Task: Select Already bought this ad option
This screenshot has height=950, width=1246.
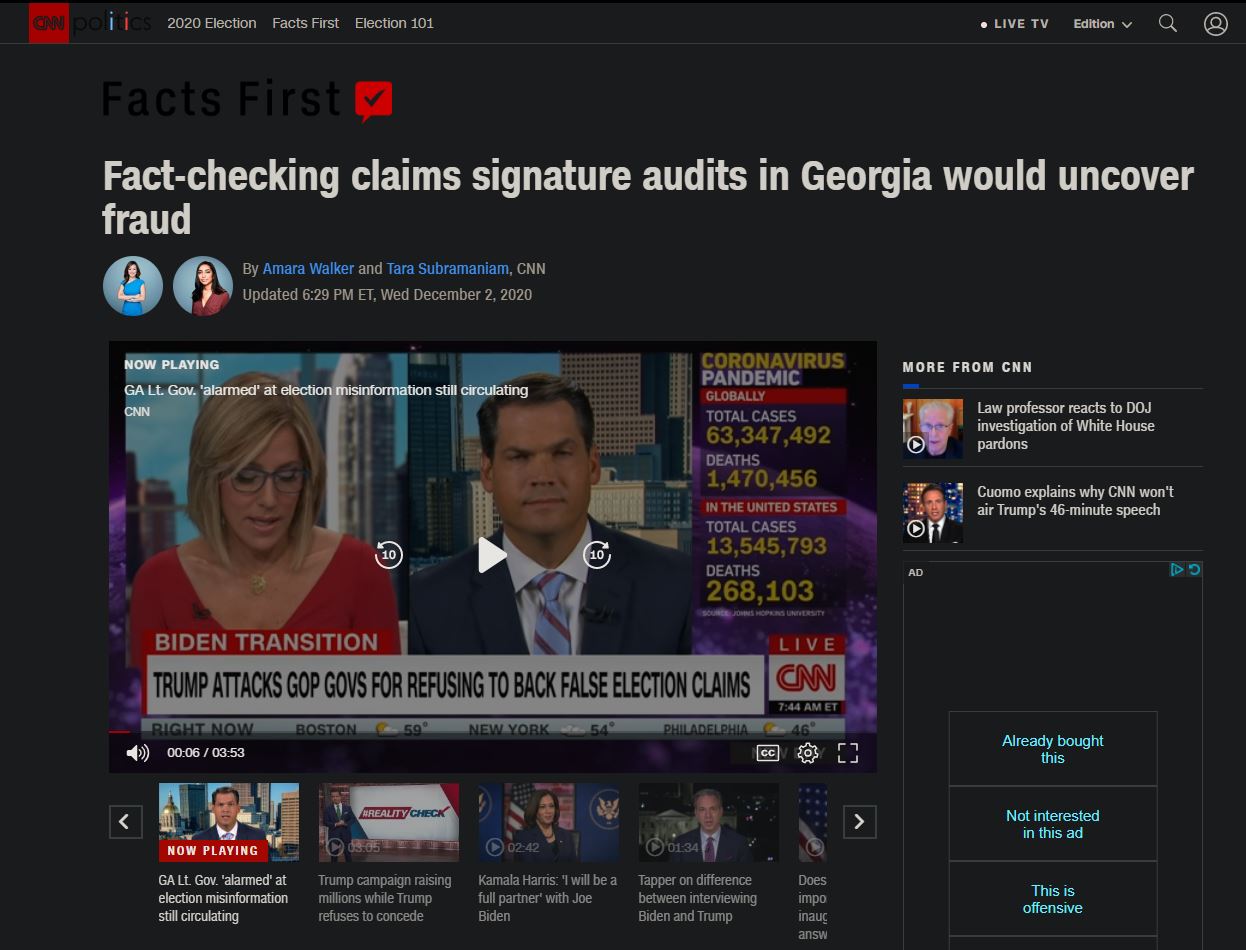Action: 1053,749
